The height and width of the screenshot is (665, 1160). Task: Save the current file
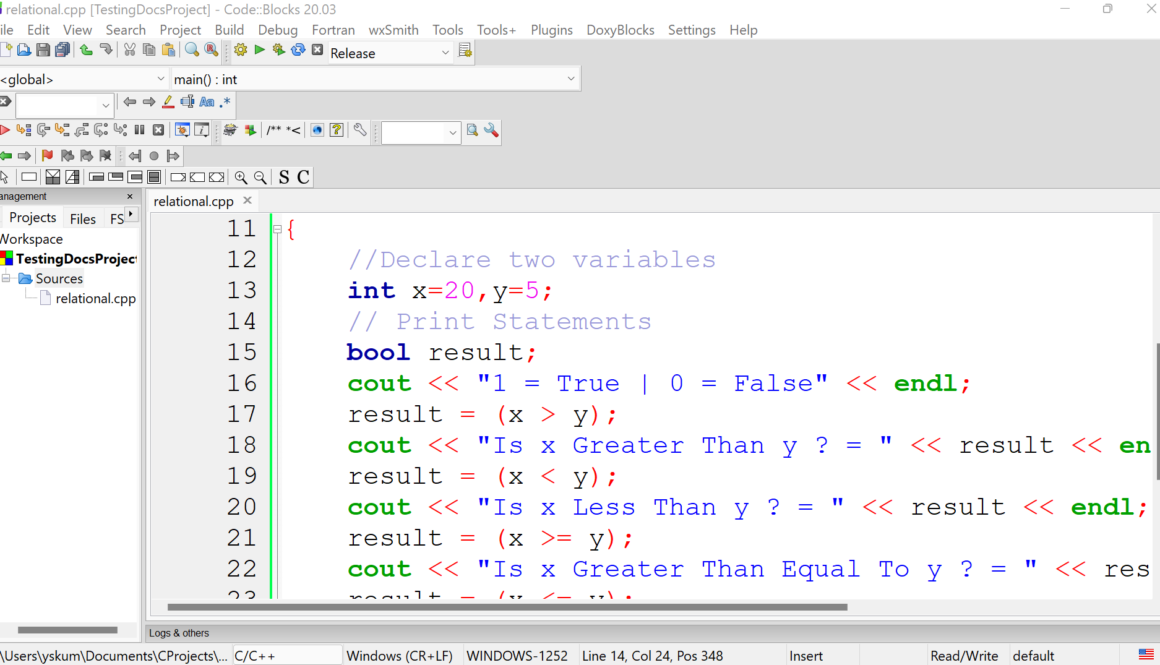click(42, 50)
